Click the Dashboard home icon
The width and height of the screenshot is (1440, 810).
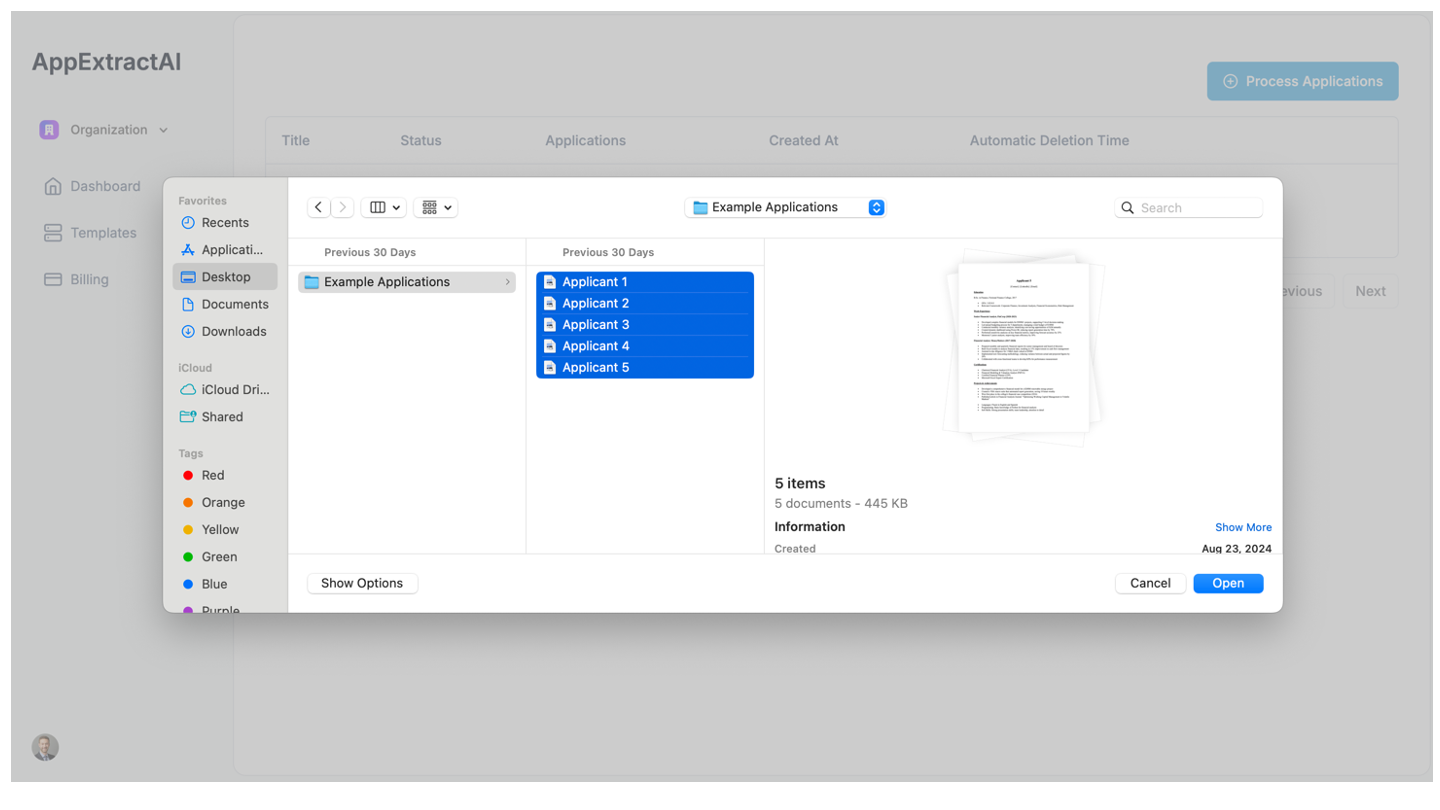pos(53,186)
